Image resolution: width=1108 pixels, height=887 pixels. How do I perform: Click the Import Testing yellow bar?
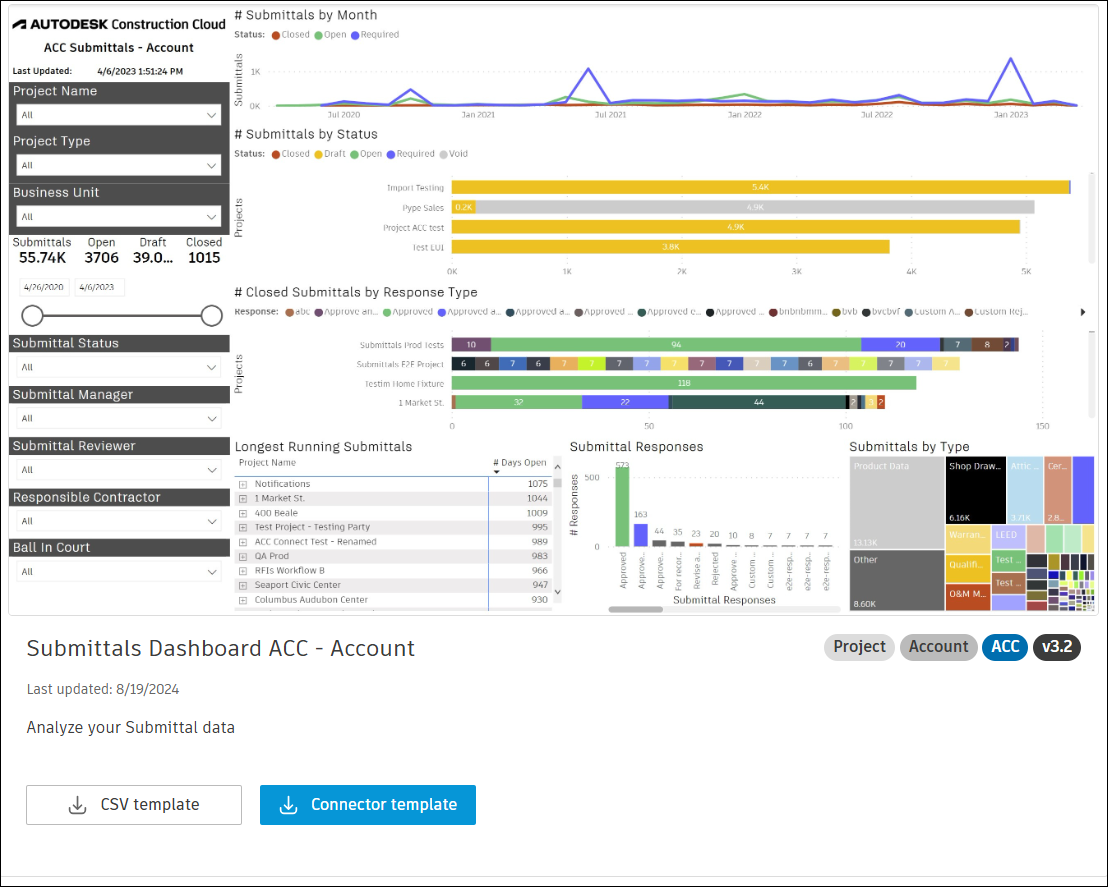(760, 187)
